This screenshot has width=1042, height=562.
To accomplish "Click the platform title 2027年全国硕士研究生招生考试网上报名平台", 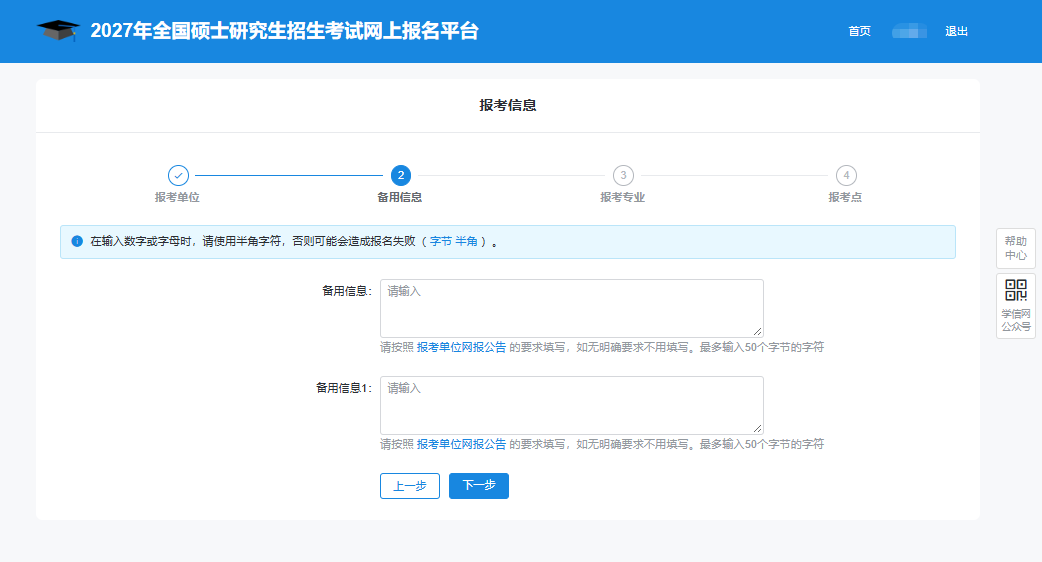I will click(284, 31).
